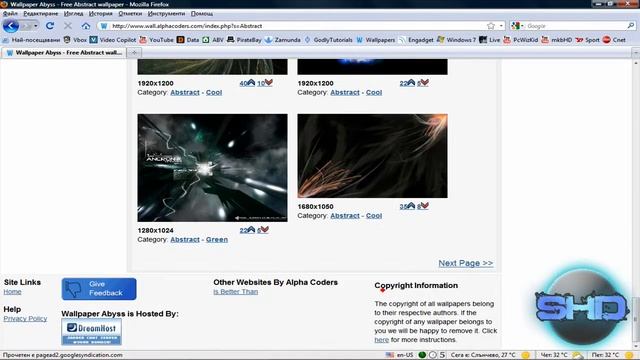The width and height of the screenshot is (640, 360).
Task: Go to Next Page >>
Action: pos(466,263)
